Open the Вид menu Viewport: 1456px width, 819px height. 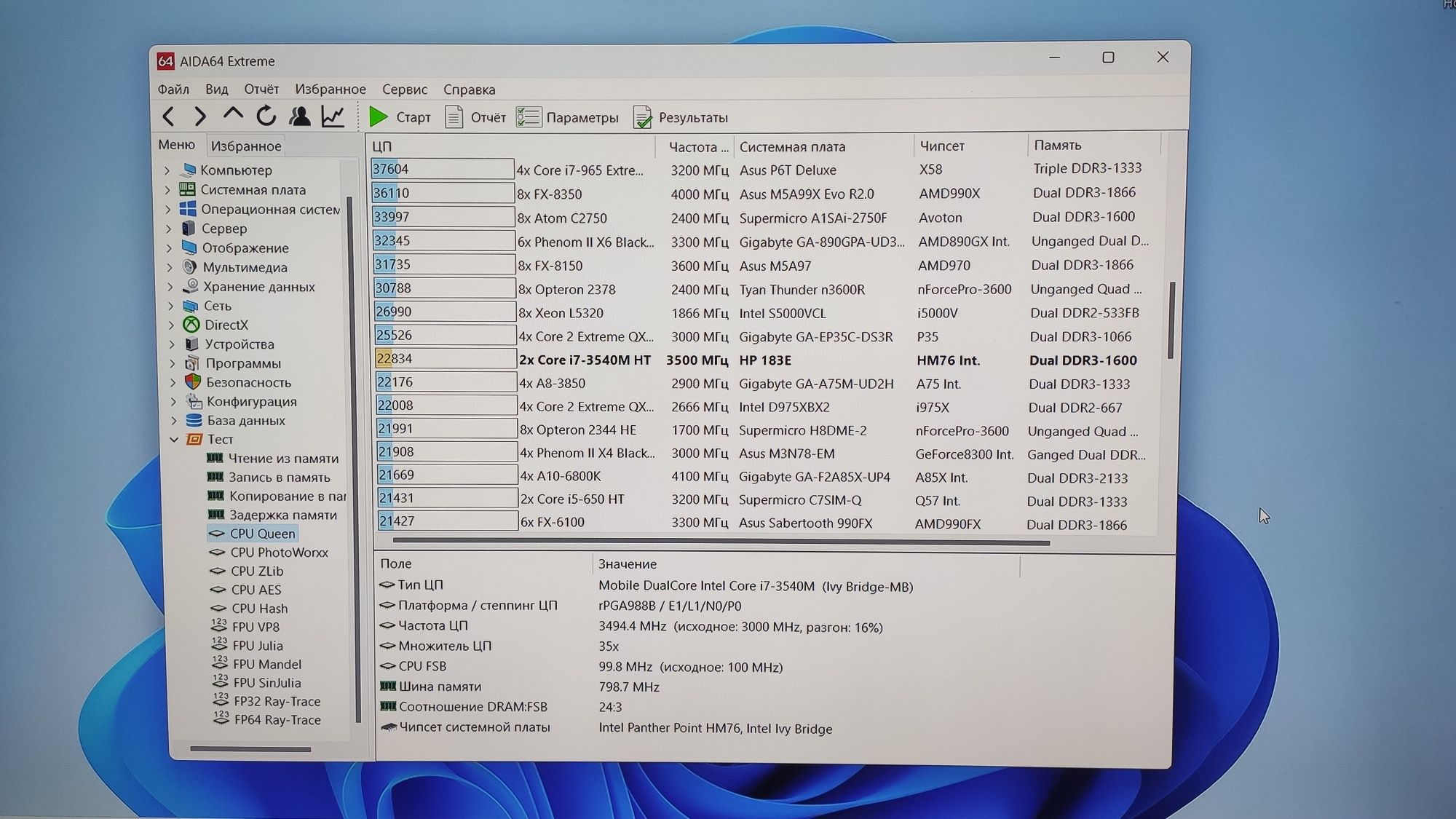(x=217, y=89)
